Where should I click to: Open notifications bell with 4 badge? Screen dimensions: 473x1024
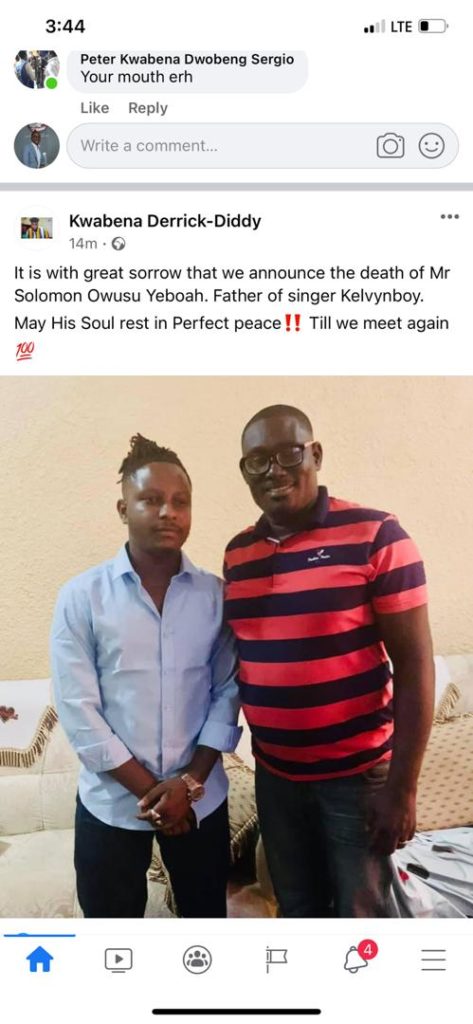(357, 958)
